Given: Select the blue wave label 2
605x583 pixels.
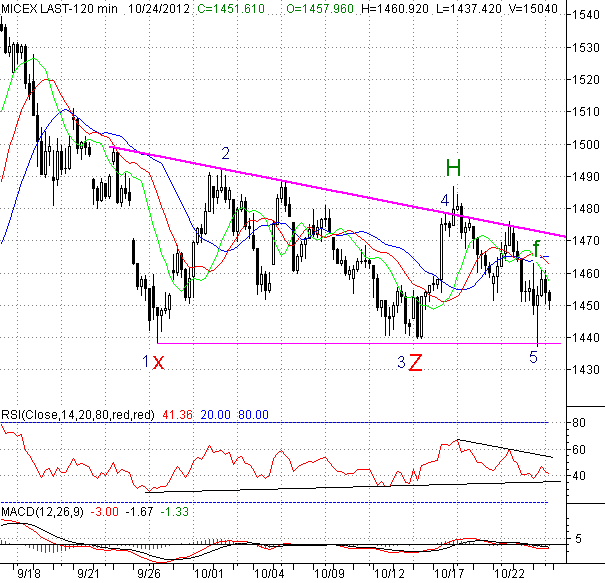Looking at the screenshot, I should (225, 154).
